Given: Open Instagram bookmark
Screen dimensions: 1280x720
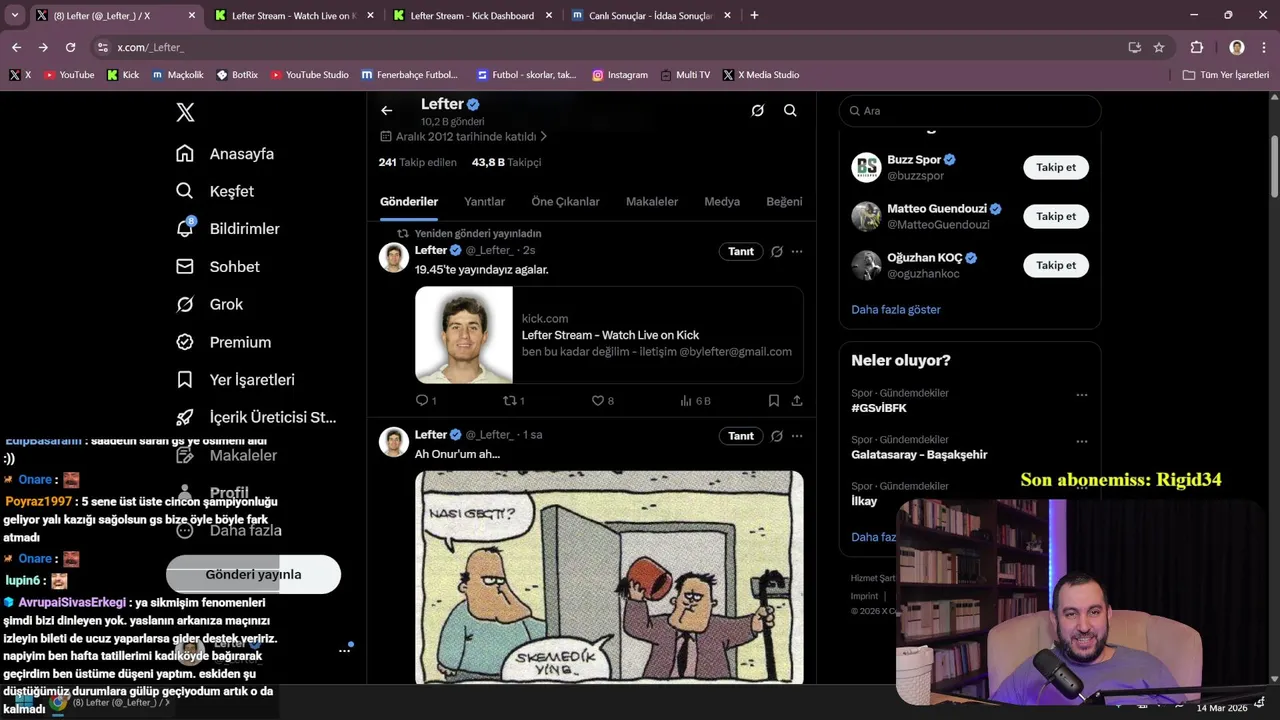Looking at the screenshot, I should click(620, 75).
